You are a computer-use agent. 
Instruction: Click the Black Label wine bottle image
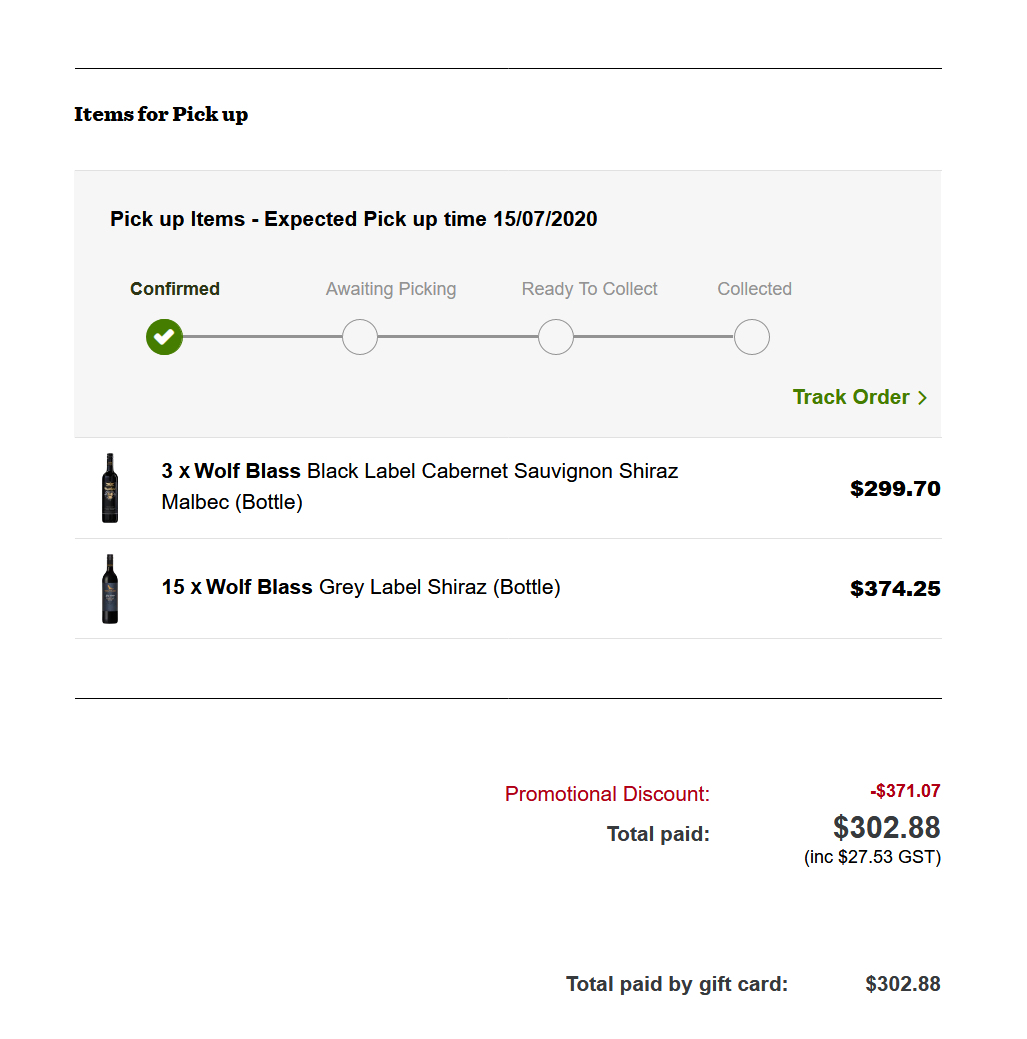point(110,488)
